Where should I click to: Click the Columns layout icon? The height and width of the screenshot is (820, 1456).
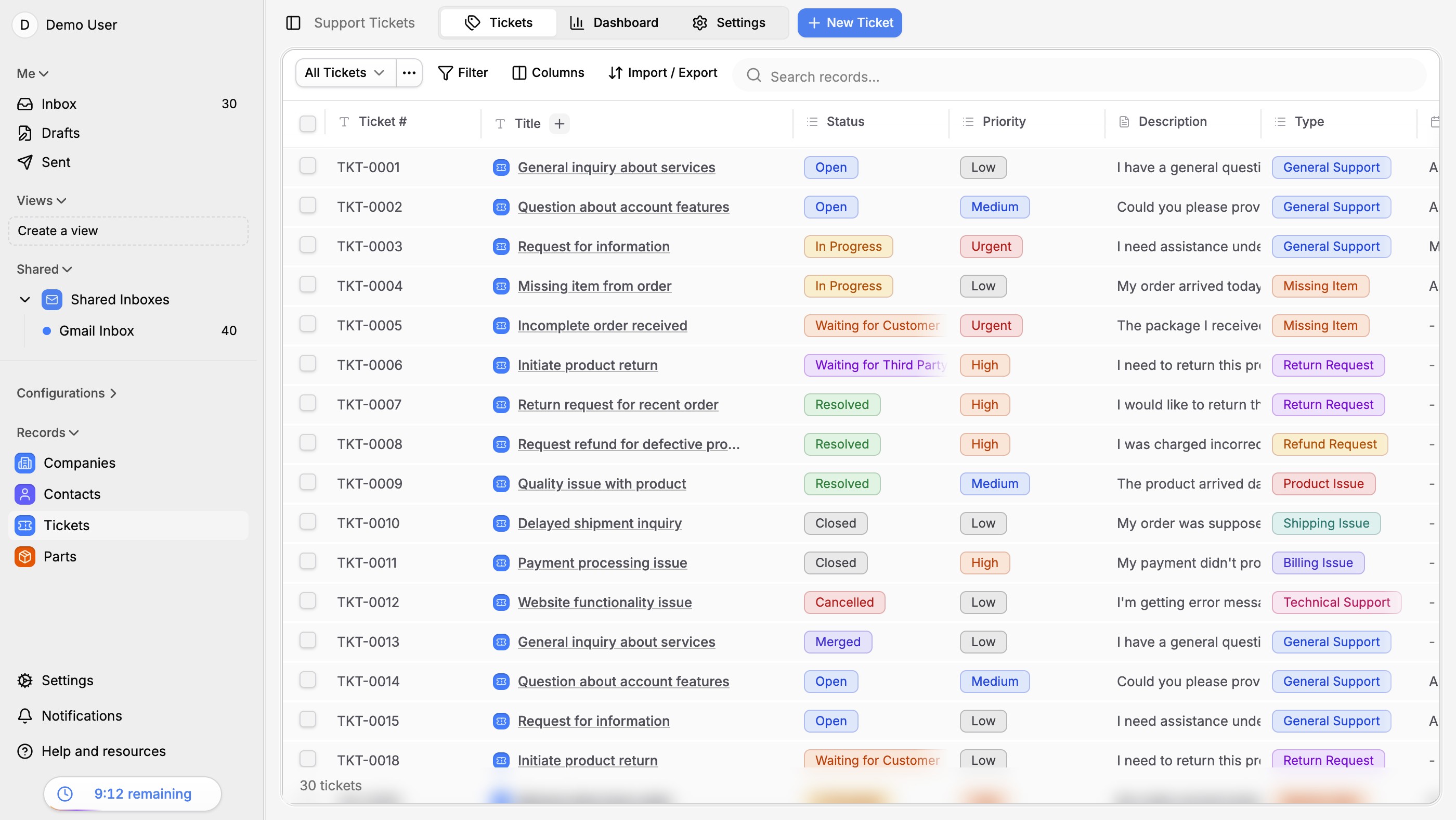(x=519, y=73)
